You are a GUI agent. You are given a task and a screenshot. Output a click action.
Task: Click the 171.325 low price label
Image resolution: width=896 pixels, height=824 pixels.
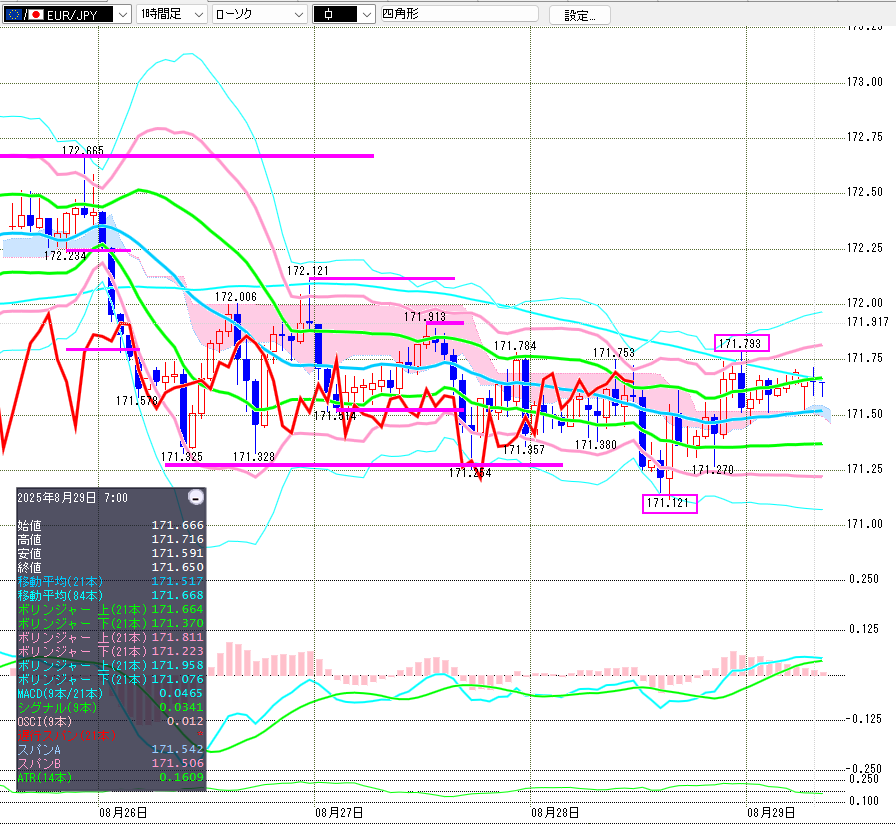[182, 457]
